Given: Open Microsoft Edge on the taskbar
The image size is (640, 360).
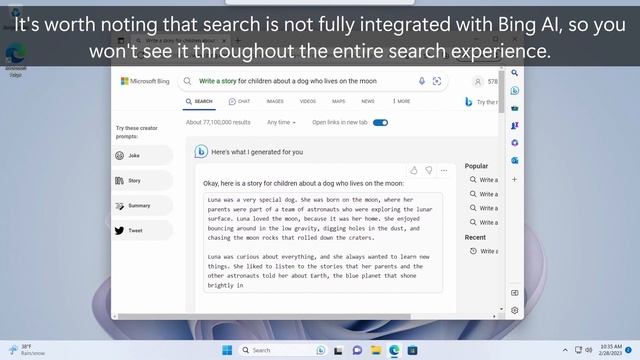Looking at the screenshot, I should pos(394,350).
